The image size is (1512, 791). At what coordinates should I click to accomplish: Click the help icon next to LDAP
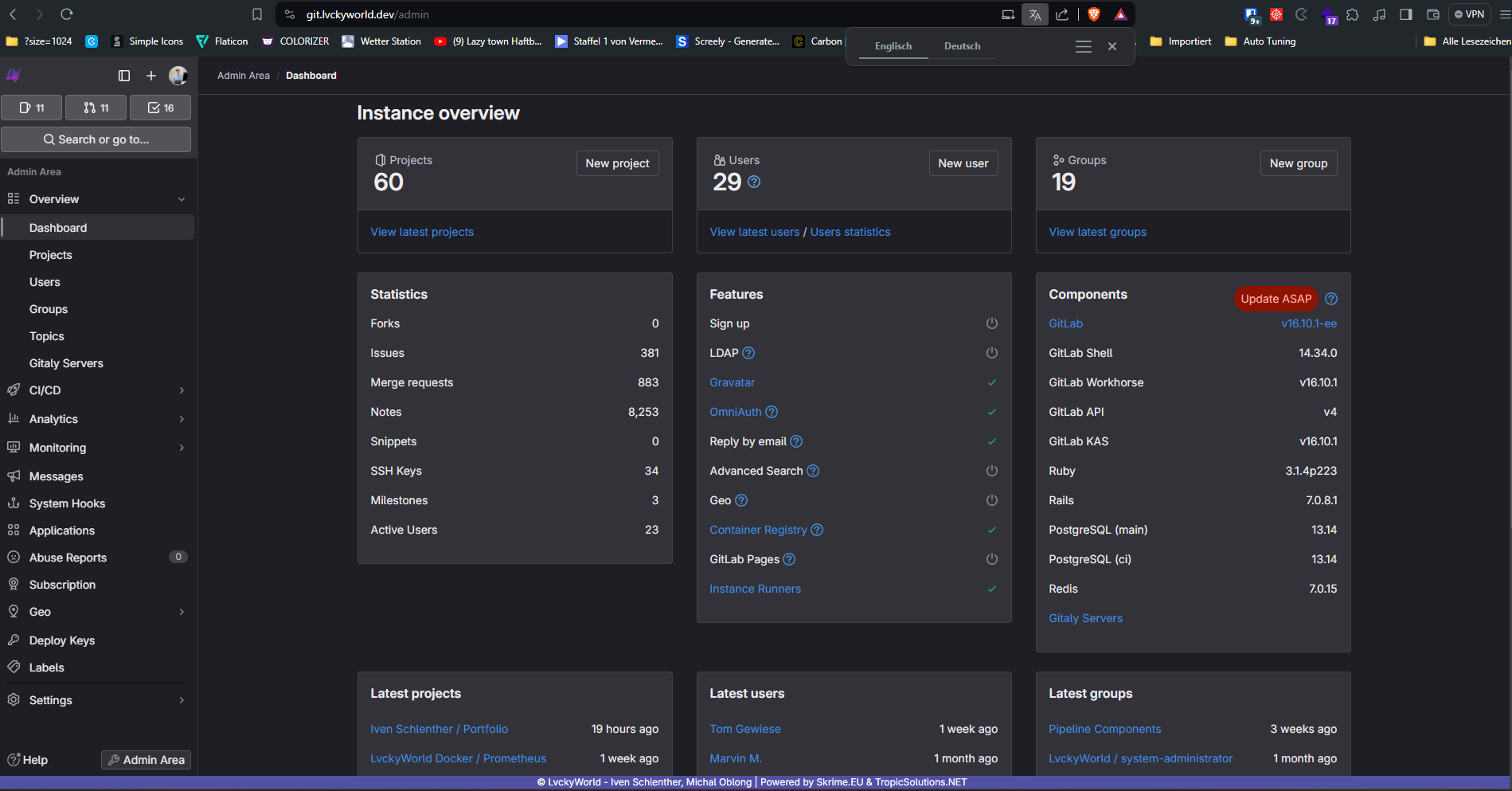click(x=748, y=353)
